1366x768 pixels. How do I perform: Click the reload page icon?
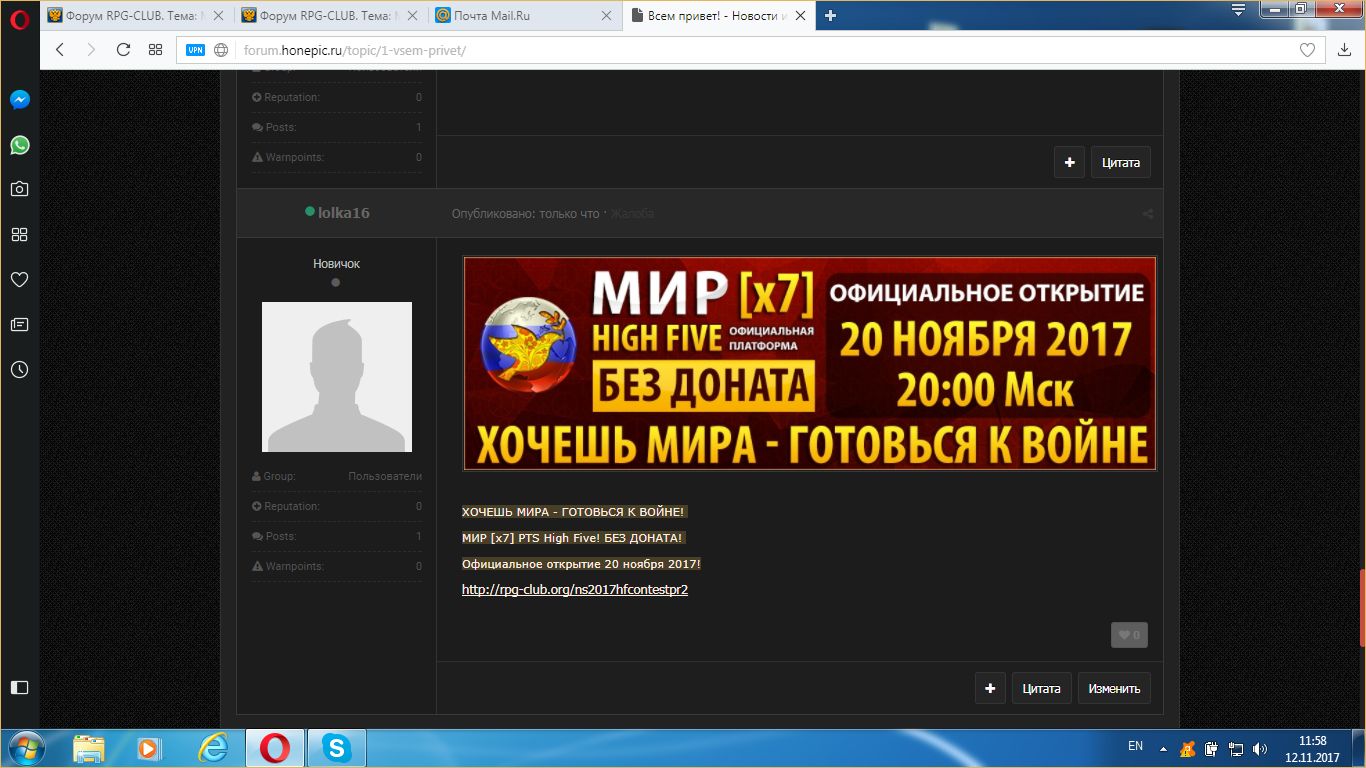tap(123, 49)
